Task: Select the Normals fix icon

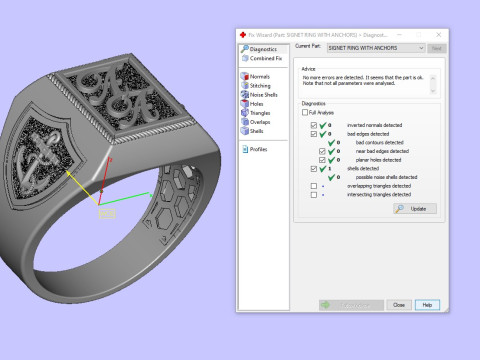Action: click(245, 76)
